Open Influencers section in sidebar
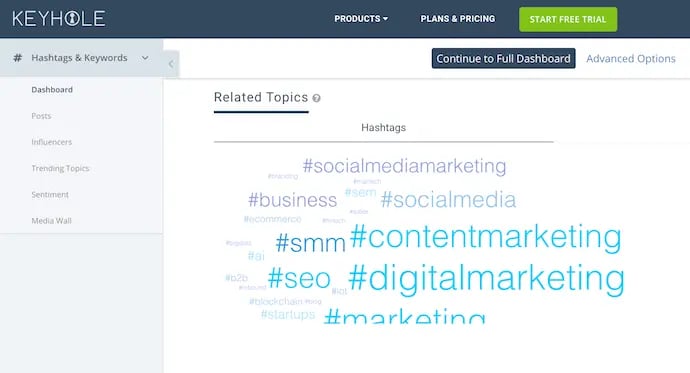This screenshot has width=690, height=373. 51,142
